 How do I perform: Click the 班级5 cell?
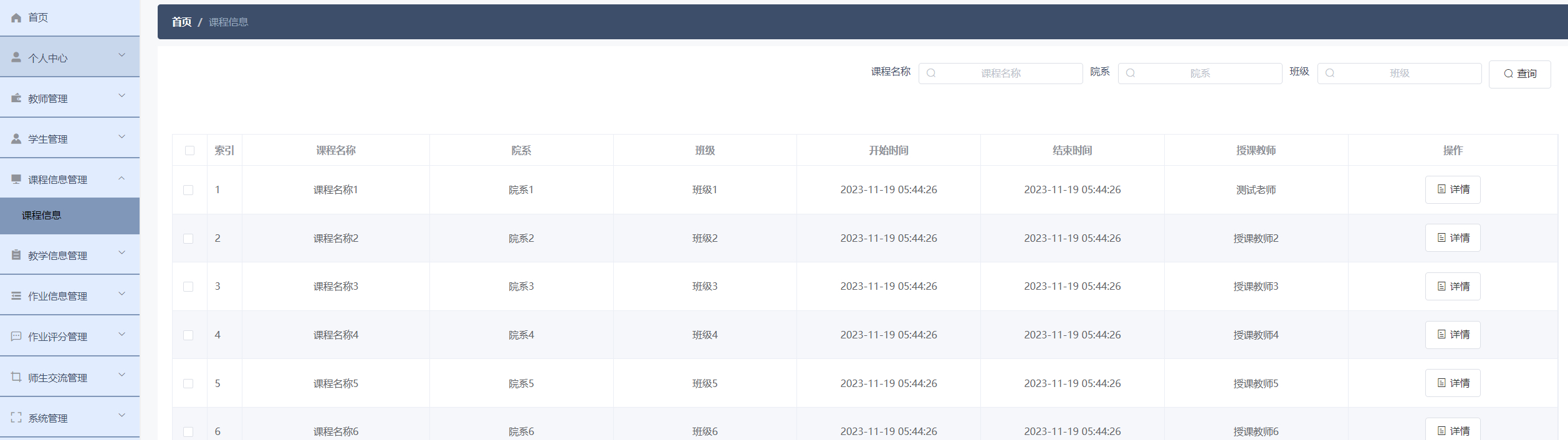coord(705,384)
